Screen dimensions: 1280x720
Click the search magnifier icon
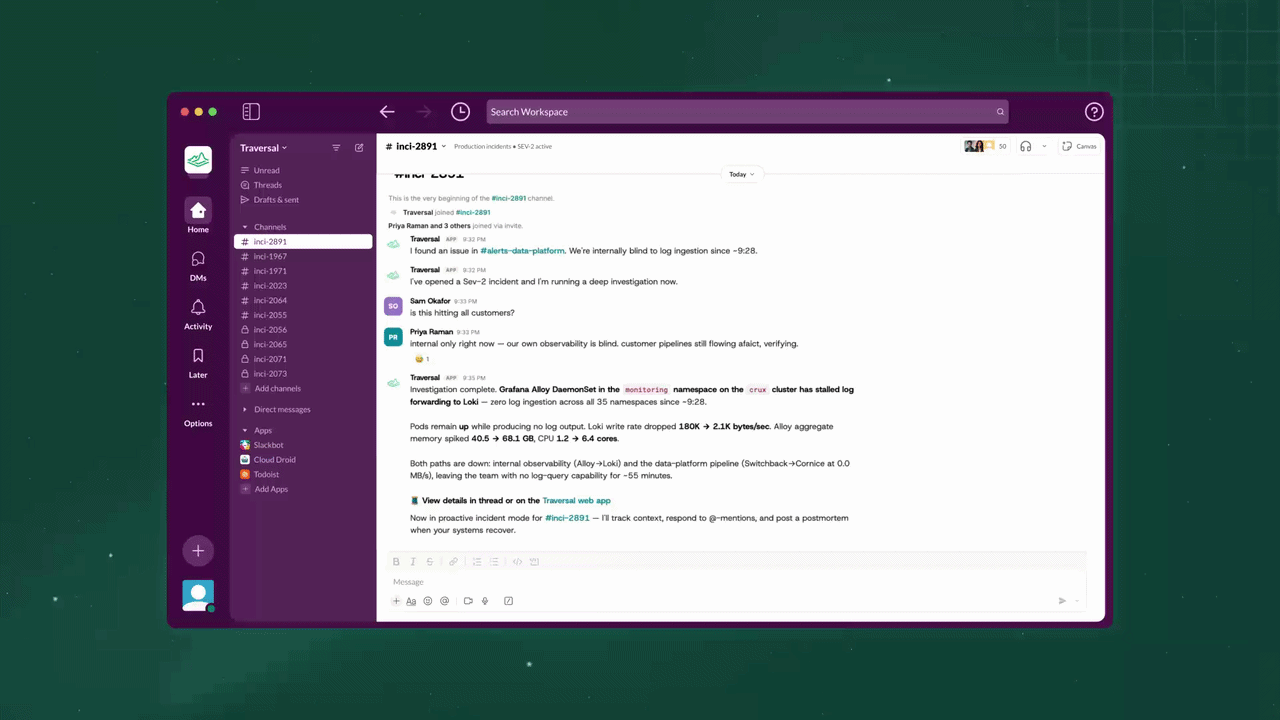pyautogui.click(x=999, y=112)
